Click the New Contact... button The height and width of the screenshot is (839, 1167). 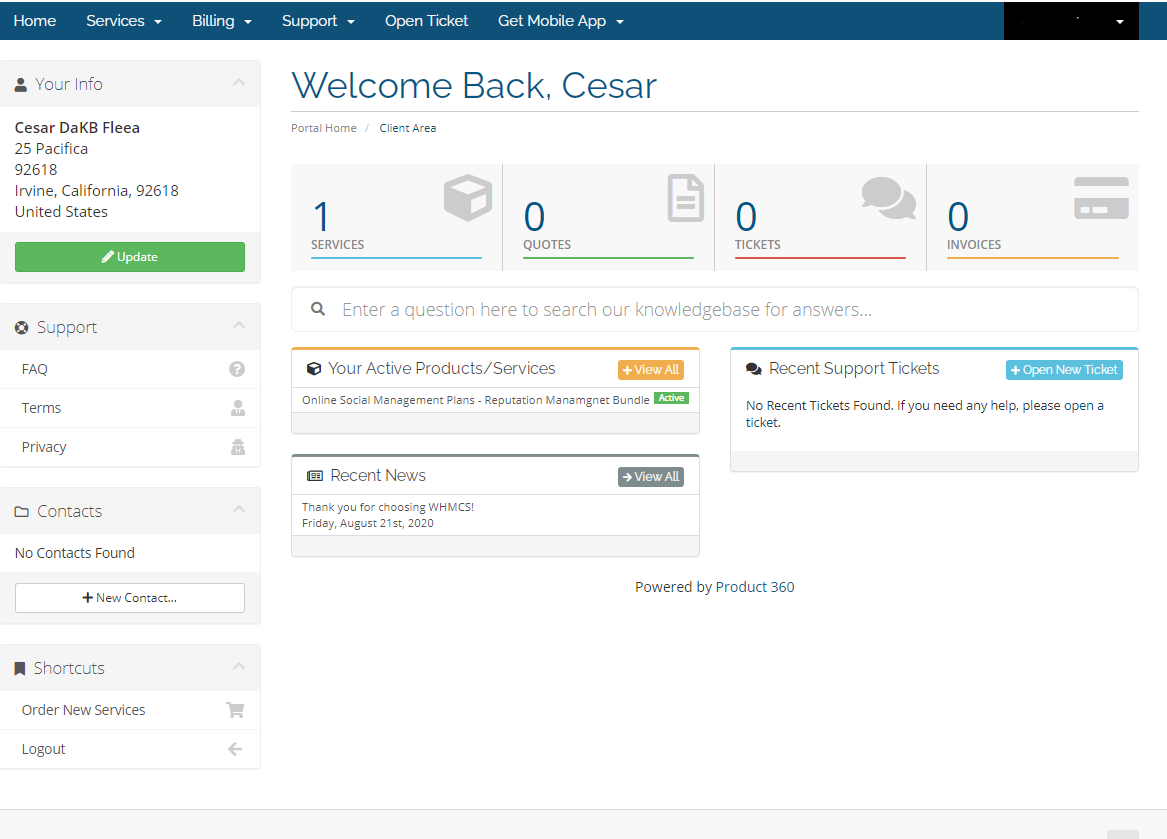130,598
